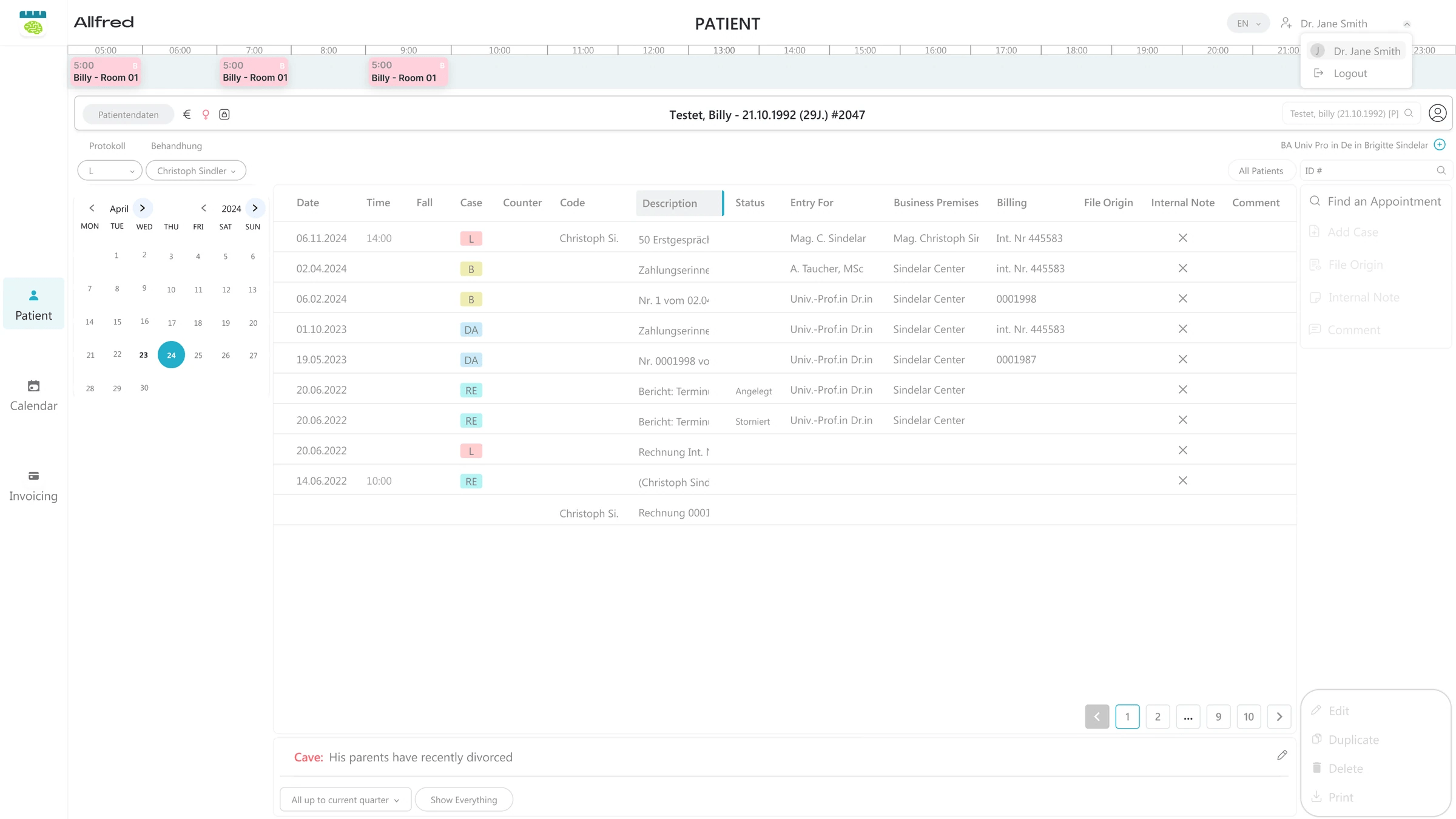Screen dimensions: 1456x819
Task: Open Patient section in the sidebar
Action: click(x=33, y=304)
